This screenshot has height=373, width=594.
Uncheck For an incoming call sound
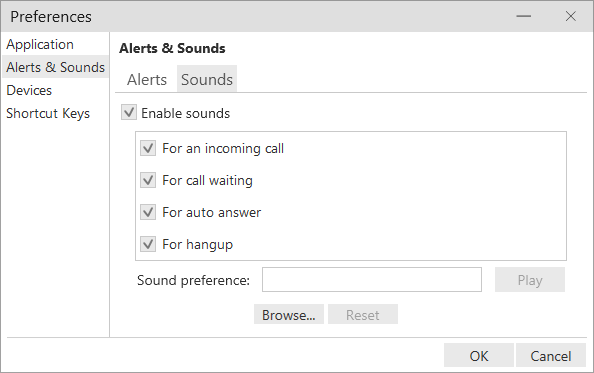point(148,148)
